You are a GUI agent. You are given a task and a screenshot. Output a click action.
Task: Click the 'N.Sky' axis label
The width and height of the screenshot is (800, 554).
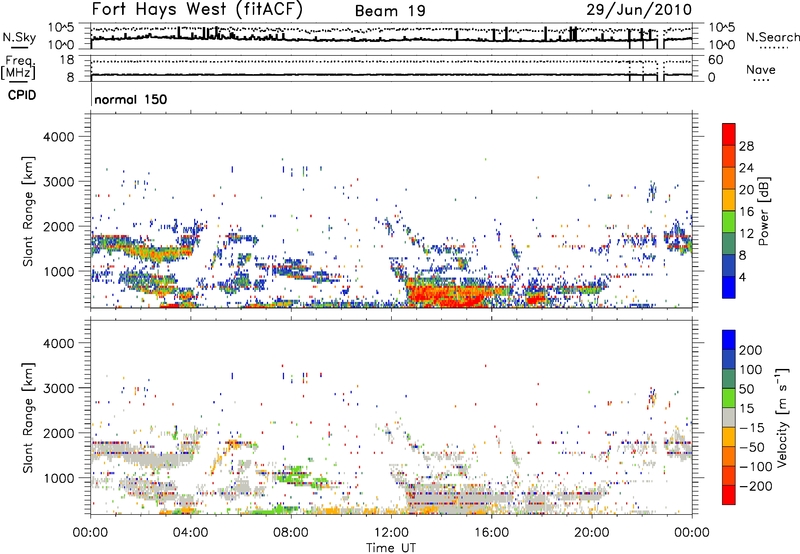(x=19, y=37)
